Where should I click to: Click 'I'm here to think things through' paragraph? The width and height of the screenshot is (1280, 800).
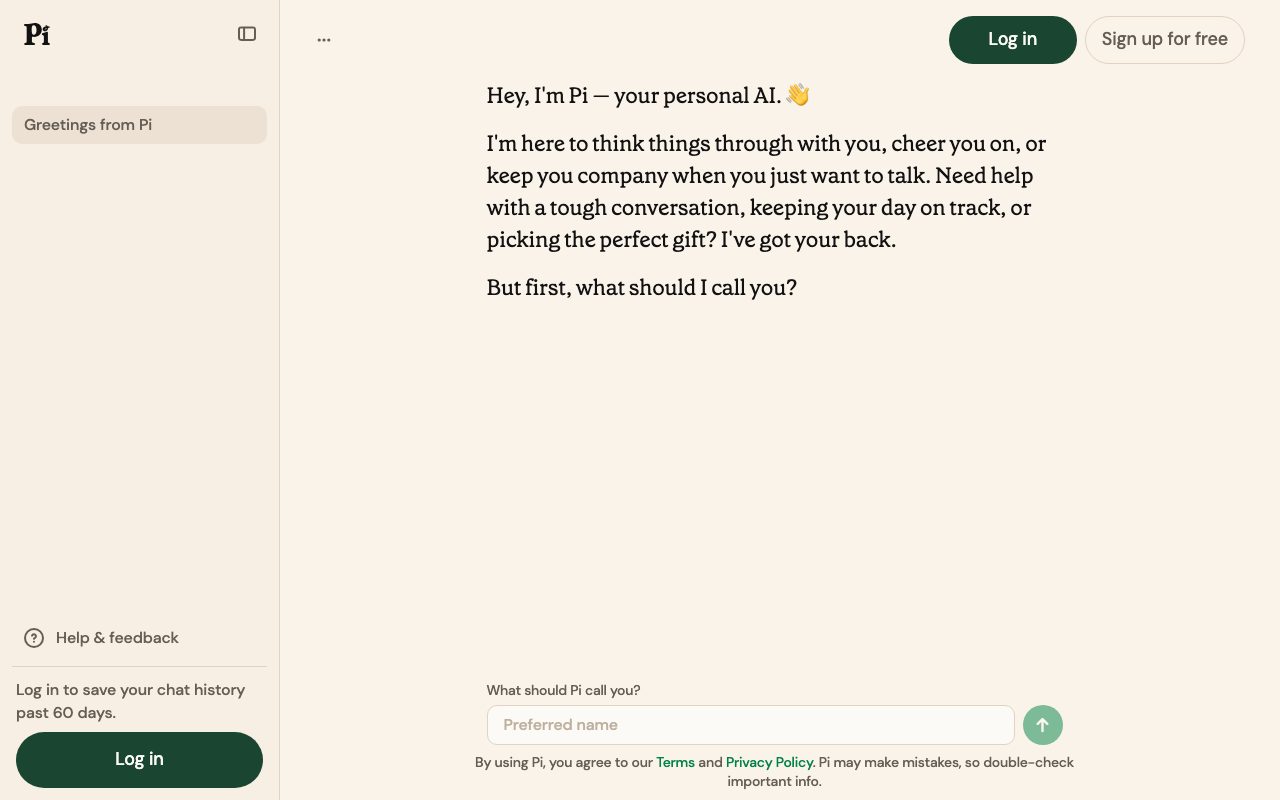[767, 192]
